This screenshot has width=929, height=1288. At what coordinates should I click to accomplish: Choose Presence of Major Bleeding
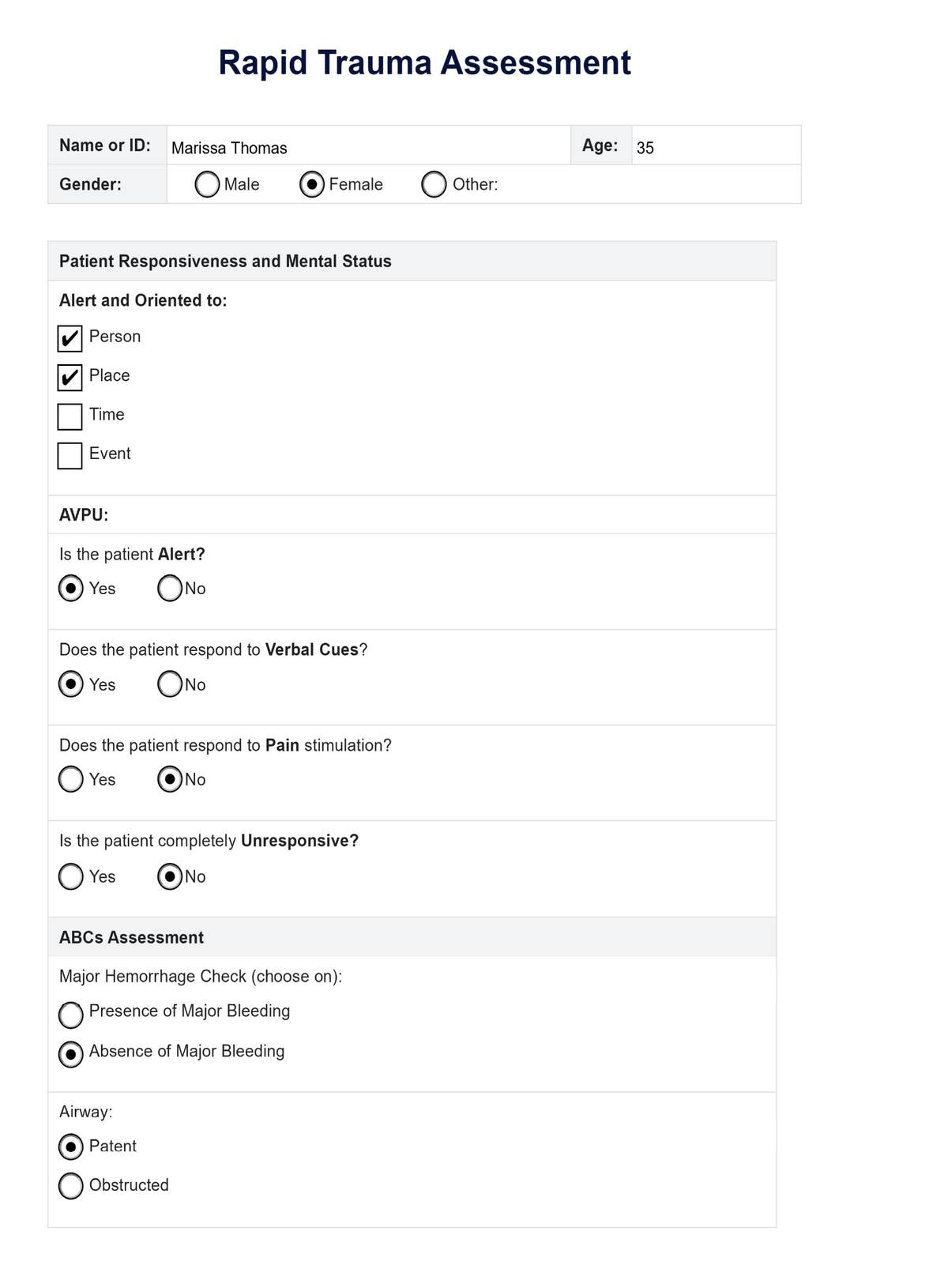71,1015
